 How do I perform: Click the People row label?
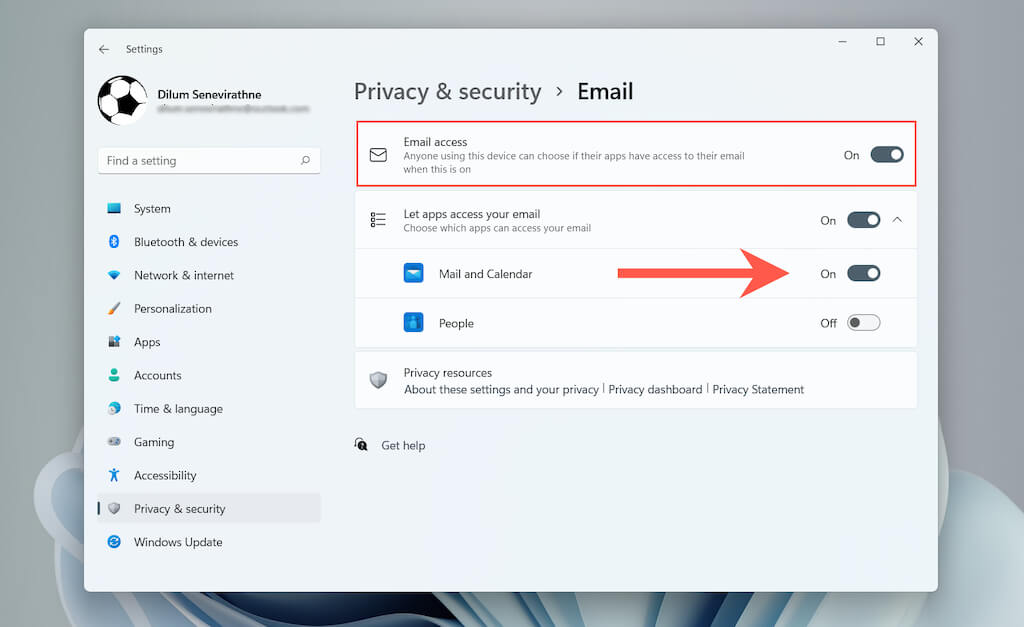click(456, 323)
